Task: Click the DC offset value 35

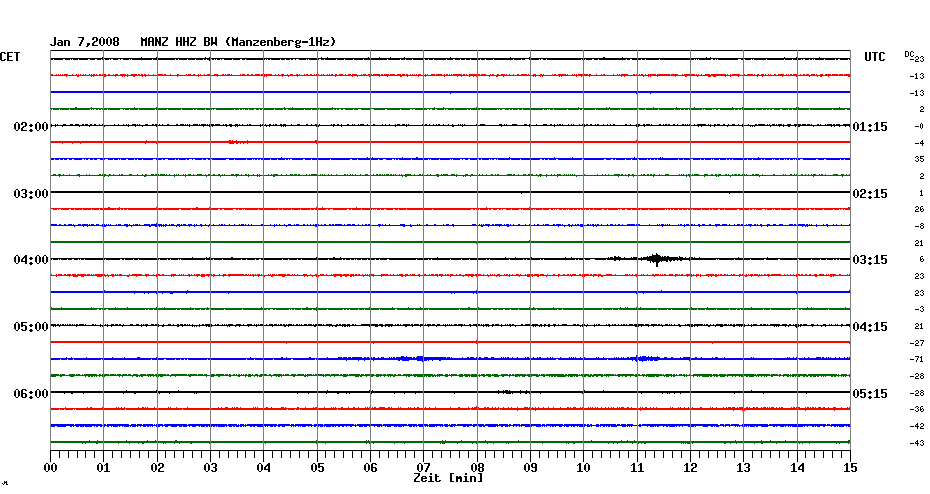Action: [x=918, y=159]
